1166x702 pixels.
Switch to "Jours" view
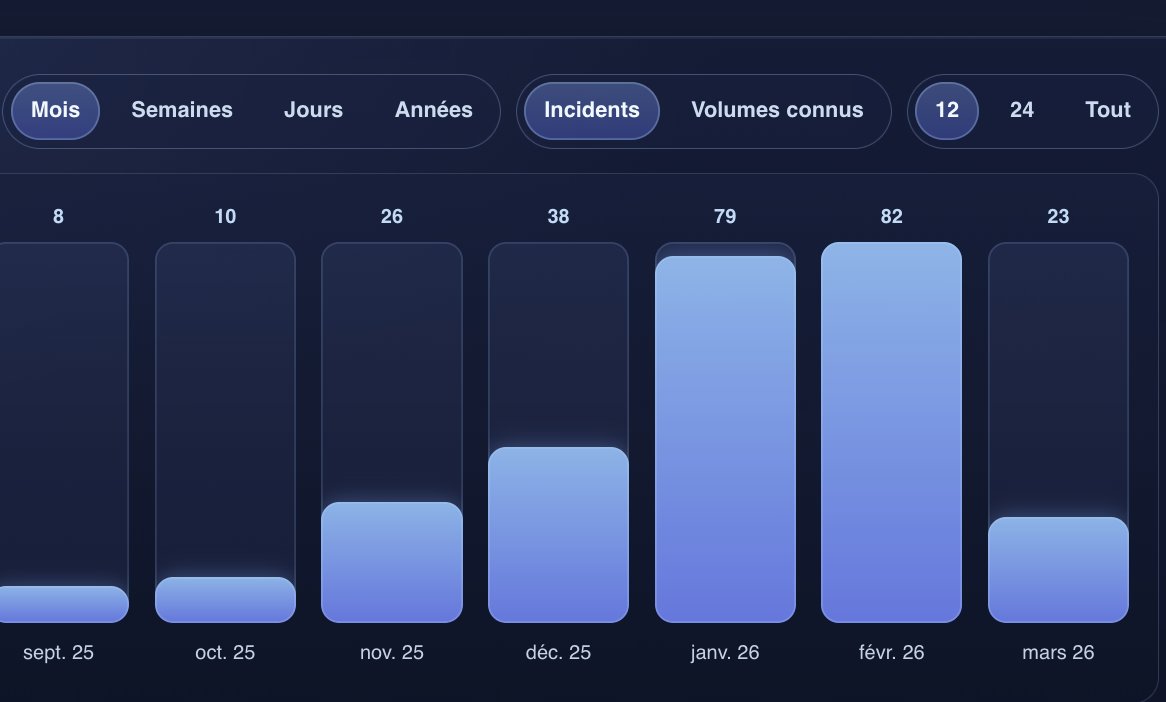(x=313, y=110)
